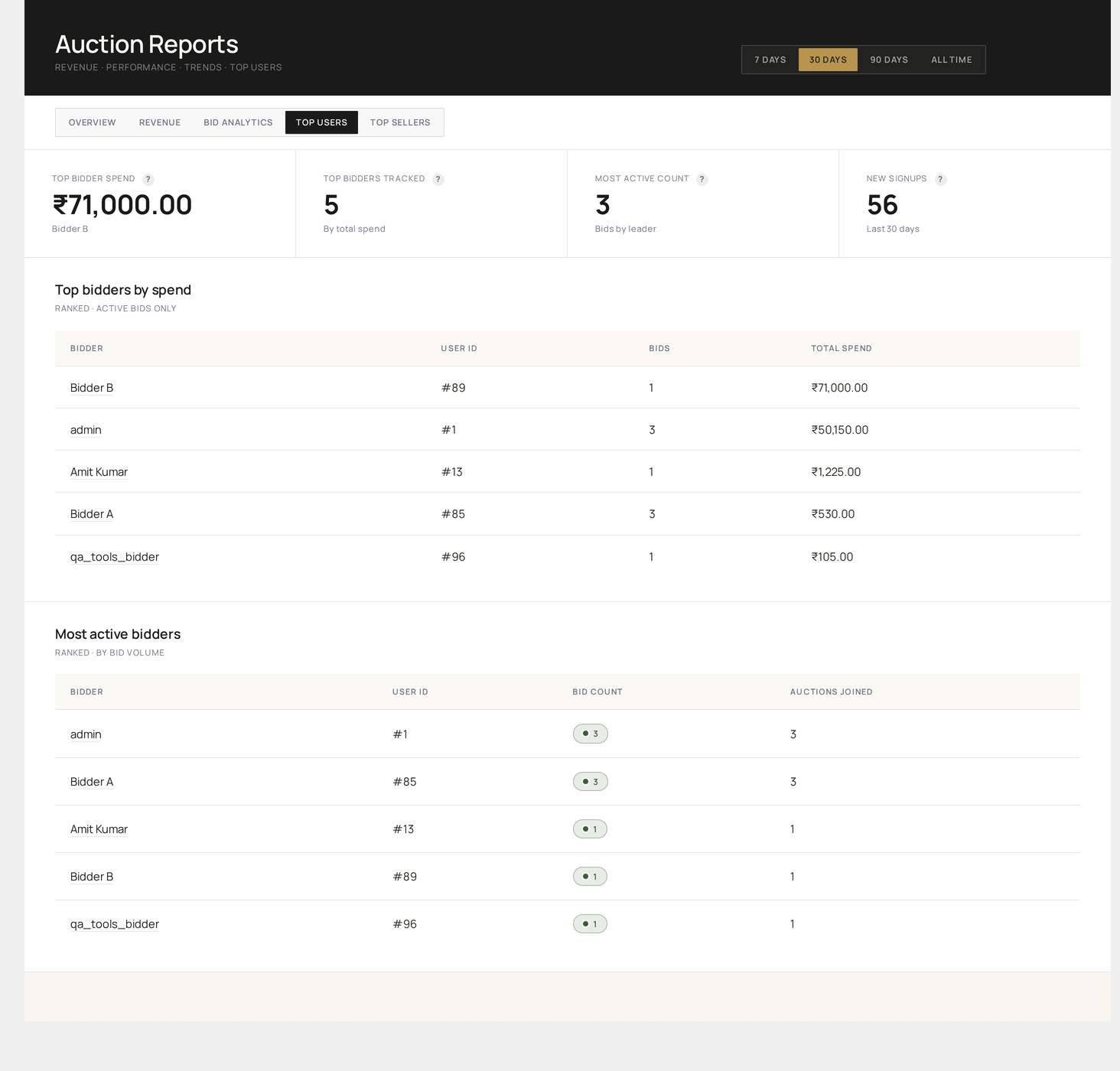Open admin link in Most active bidders
The image size is (1120, 1071).
tap(86, 734)
